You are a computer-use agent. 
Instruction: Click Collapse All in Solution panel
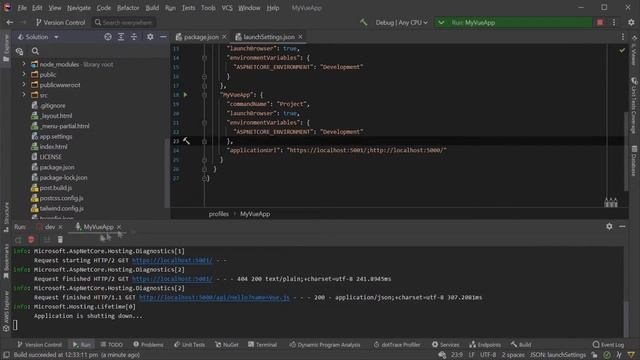134,37
